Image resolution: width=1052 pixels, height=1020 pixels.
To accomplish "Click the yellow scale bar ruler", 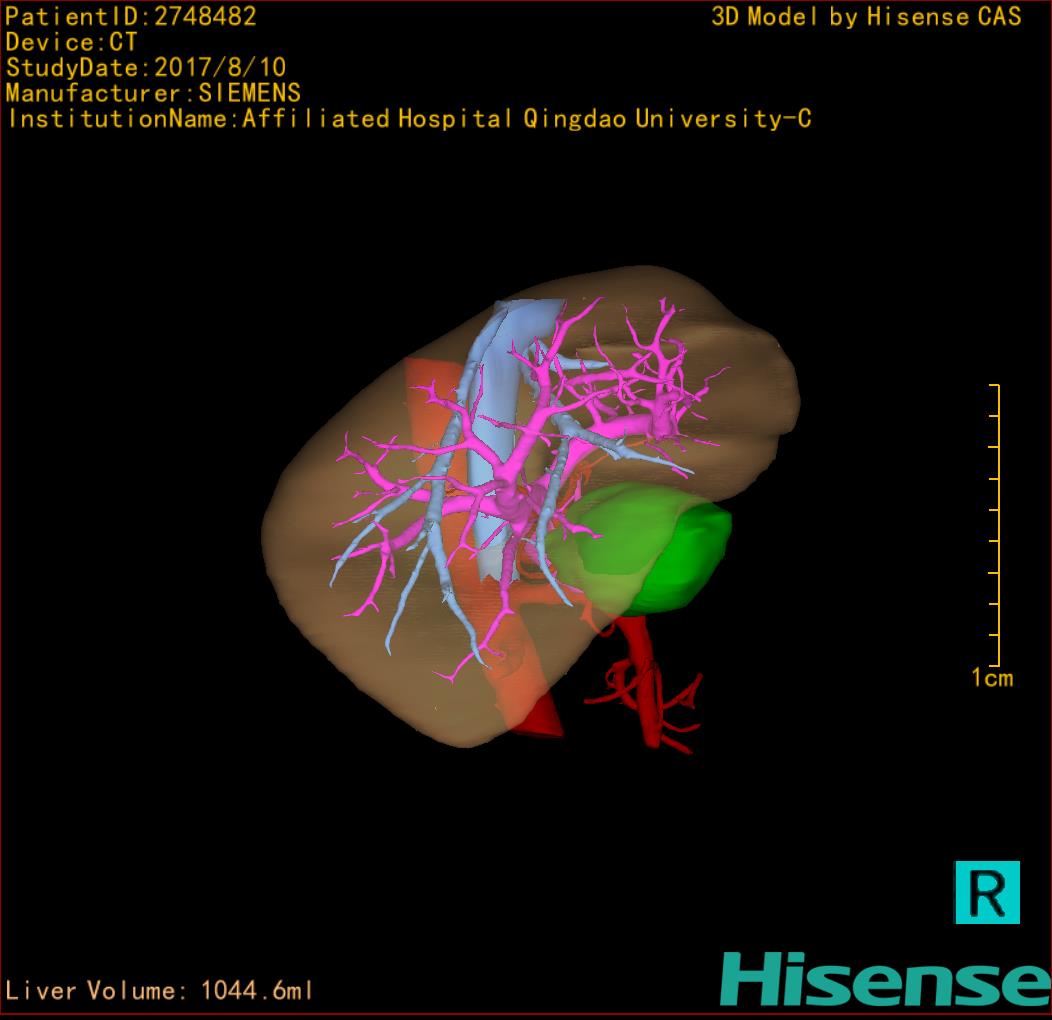I will click(x=994, y=525).
